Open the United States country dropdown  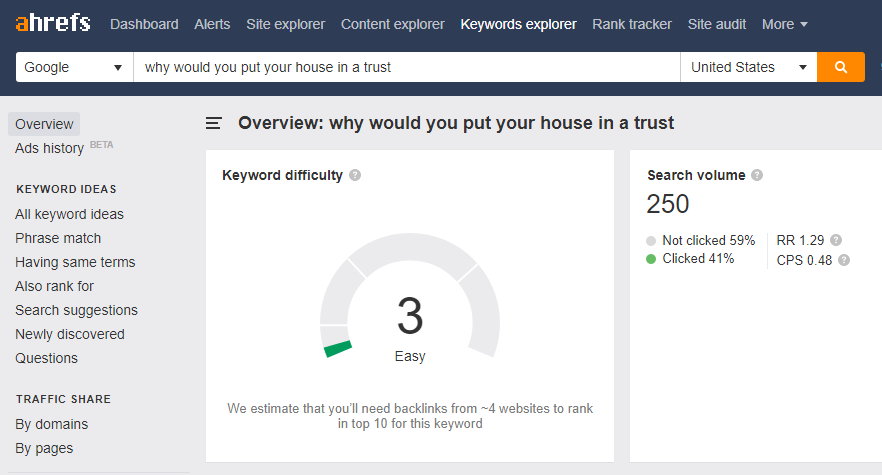pos(748,67)
